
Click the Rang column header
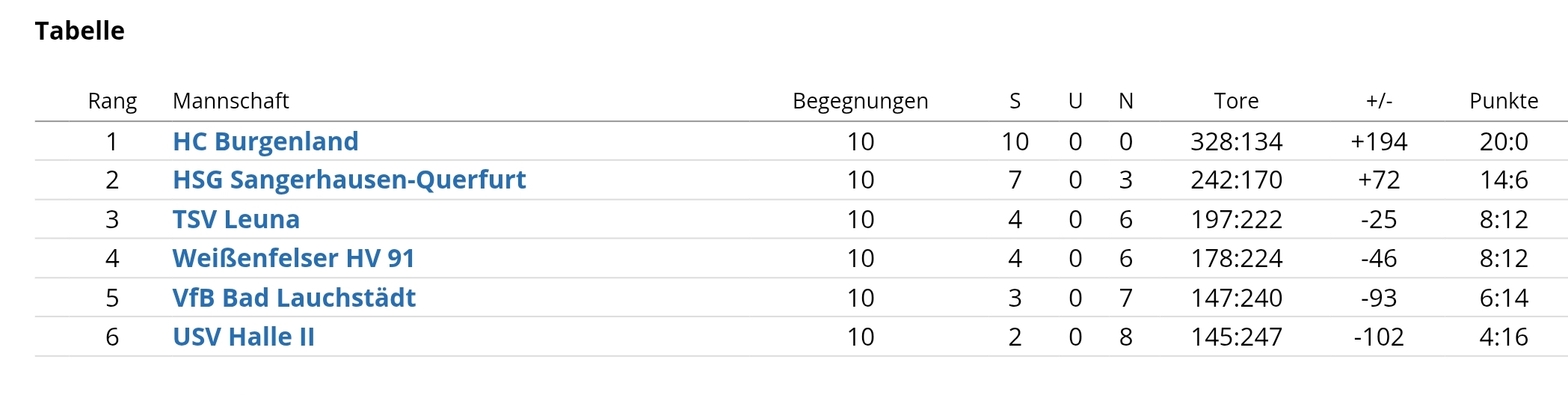pos(112,101)
